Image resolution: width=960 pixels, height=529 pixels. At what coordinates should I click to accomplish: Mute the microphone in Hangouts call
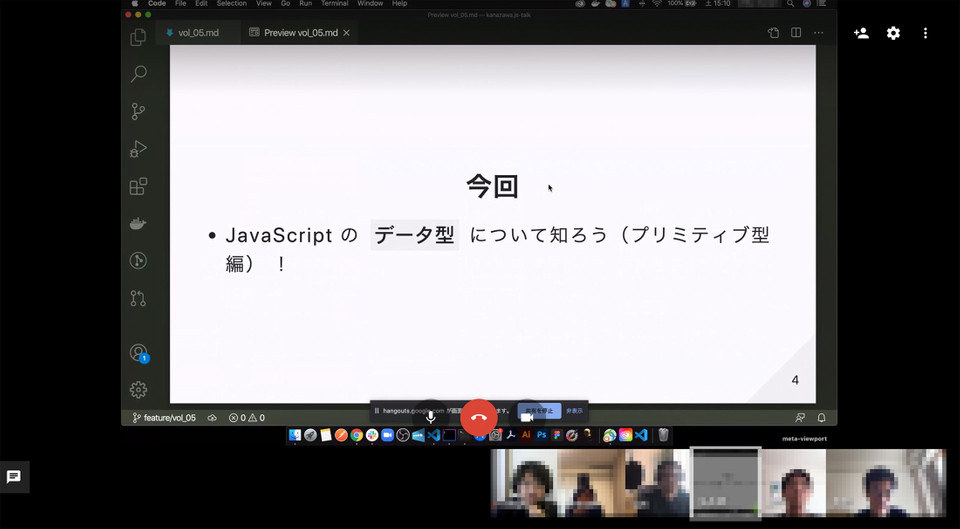431,417
